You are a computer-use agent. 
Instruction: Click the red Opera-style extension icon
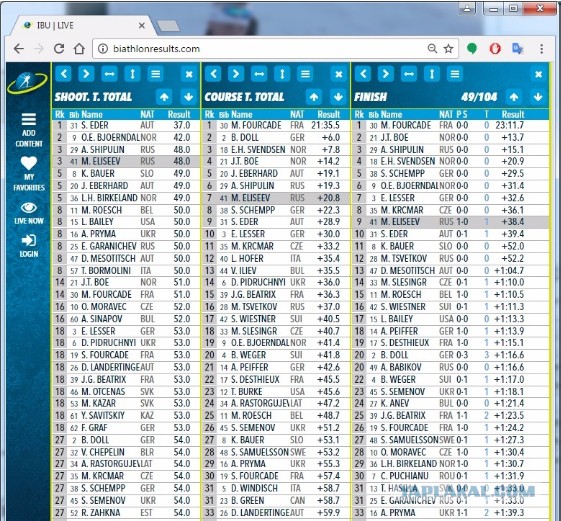point(495,48)
